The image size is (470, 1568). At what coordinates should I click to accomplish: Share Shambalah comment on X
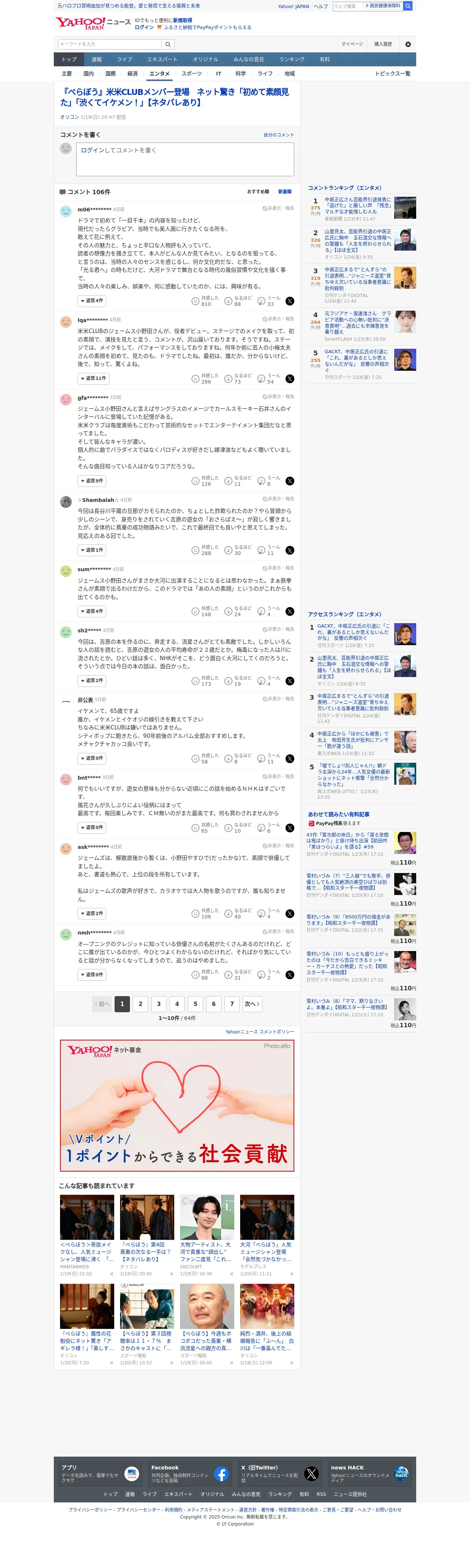point(290,550)
